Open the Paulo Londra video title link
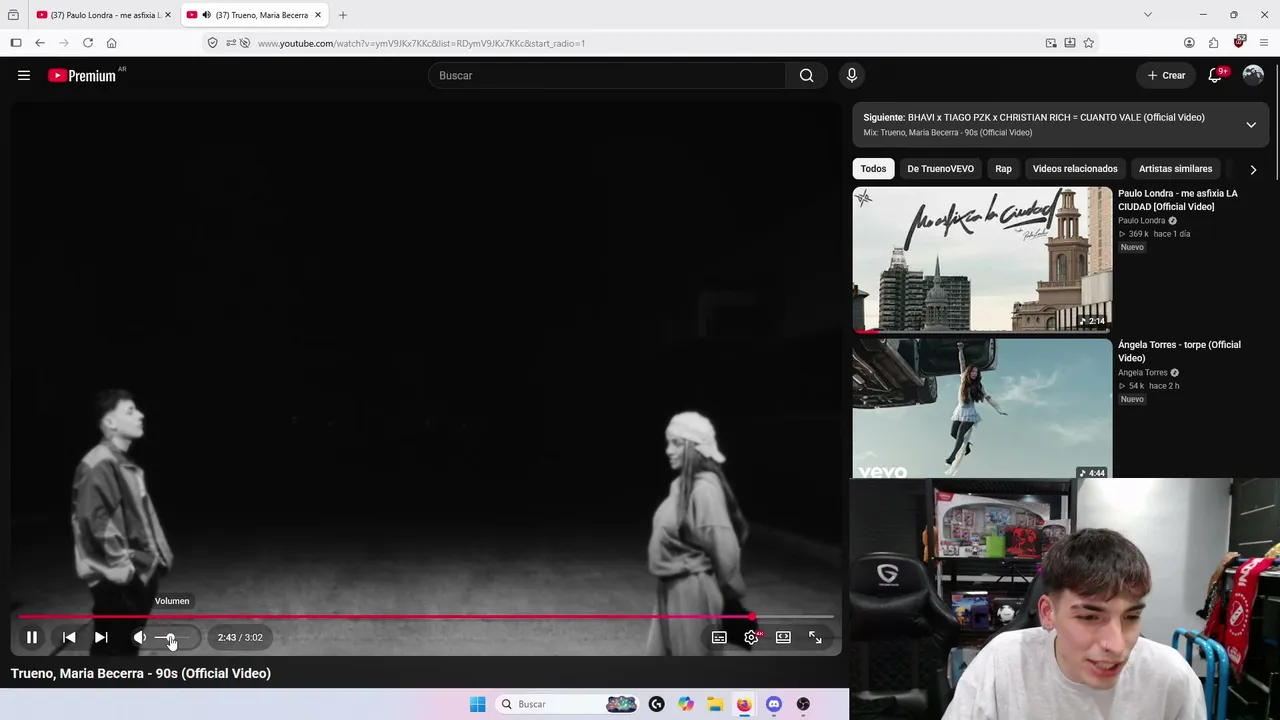Viewport: 1280px width, 720px height. point(1177,200)
